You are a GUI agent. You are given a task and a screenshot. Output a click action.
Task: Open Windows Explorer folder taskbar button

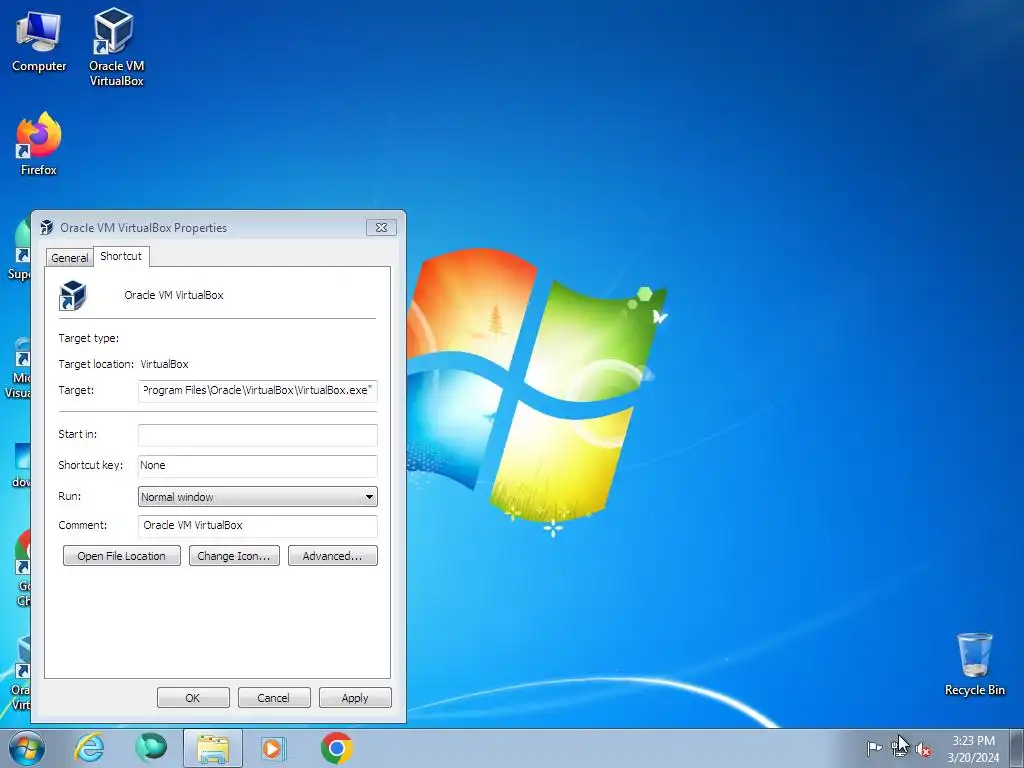click(x=213, y=748)
